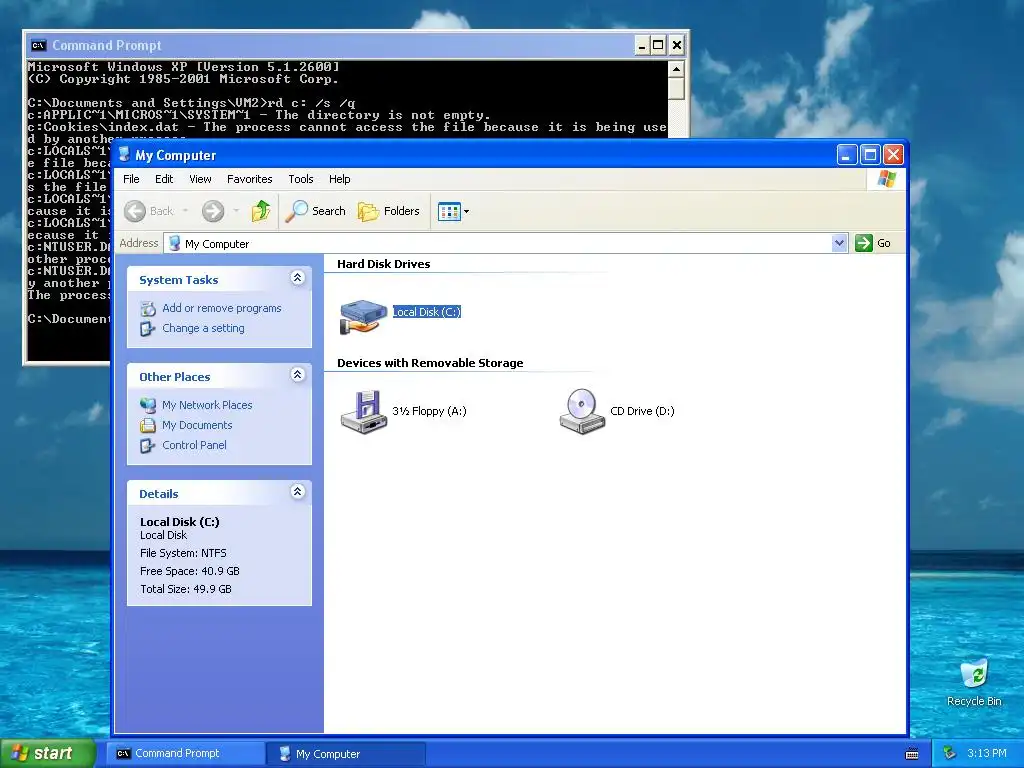Click the Forward arrow toolbar button
The width and height of the screenshot is (1024, 768).
[213, 211]
